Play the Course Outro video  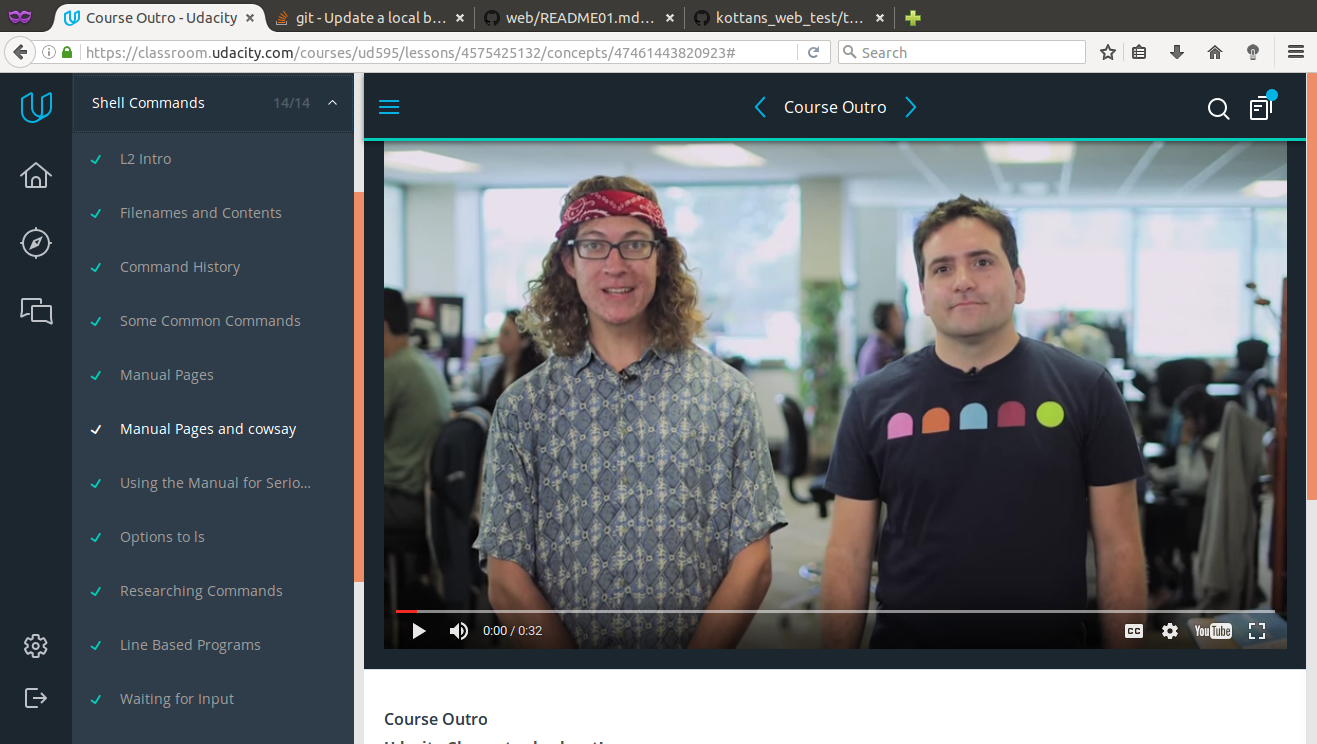click(419, 631)
